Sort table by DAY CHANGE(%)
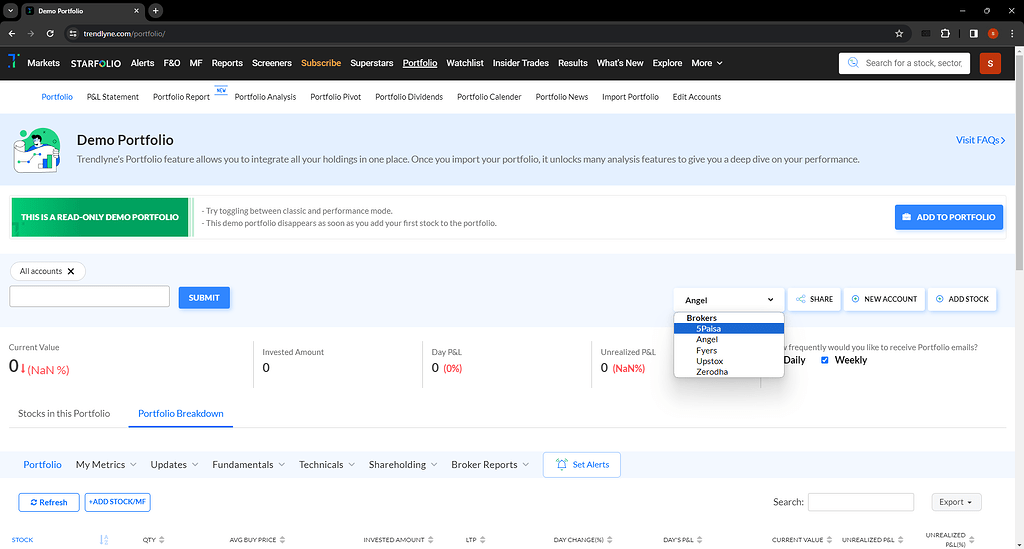Screen dimensions: 1024x549 coord(609,540)
